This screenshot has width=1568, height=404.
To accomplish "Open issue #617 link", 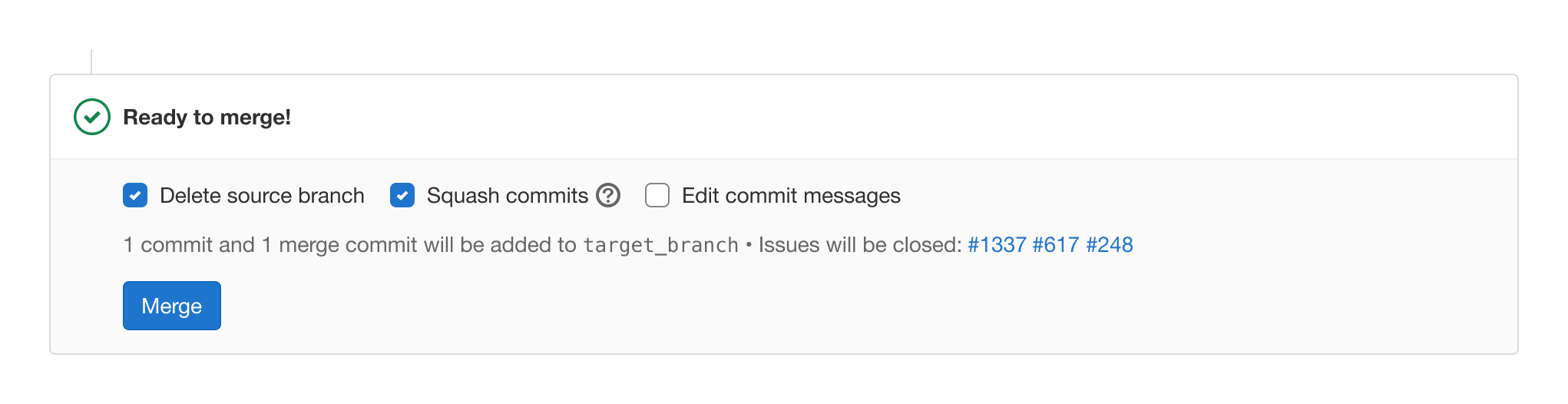I will pyautogui.click(x=1056, y=245).
